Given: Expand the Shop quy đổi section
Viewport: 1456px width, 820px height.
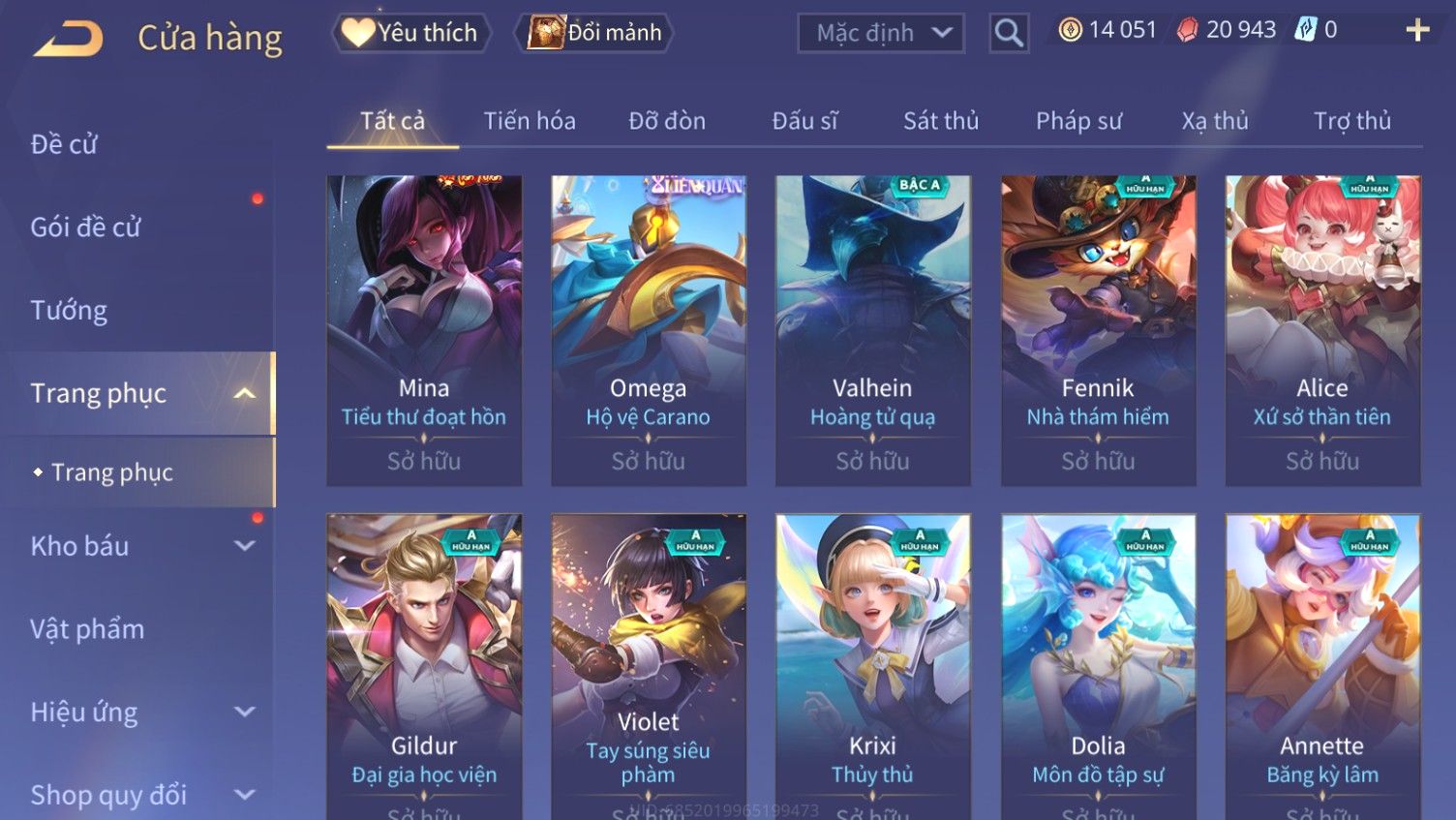Looking at the screenshot, I should (245, 795).
